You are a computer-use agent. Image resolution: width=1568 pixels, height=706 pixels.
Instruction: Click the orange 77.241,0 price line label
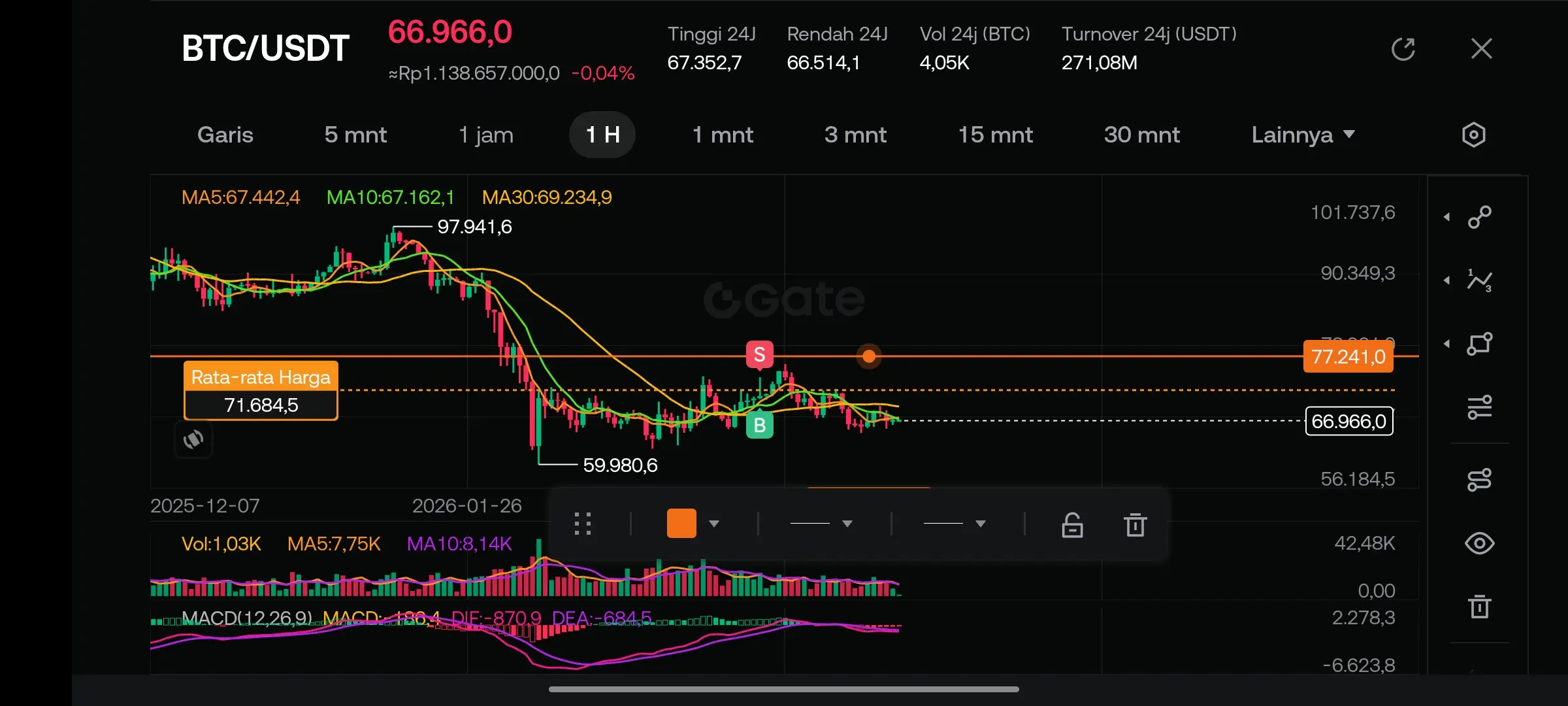tap(1348, 357)
